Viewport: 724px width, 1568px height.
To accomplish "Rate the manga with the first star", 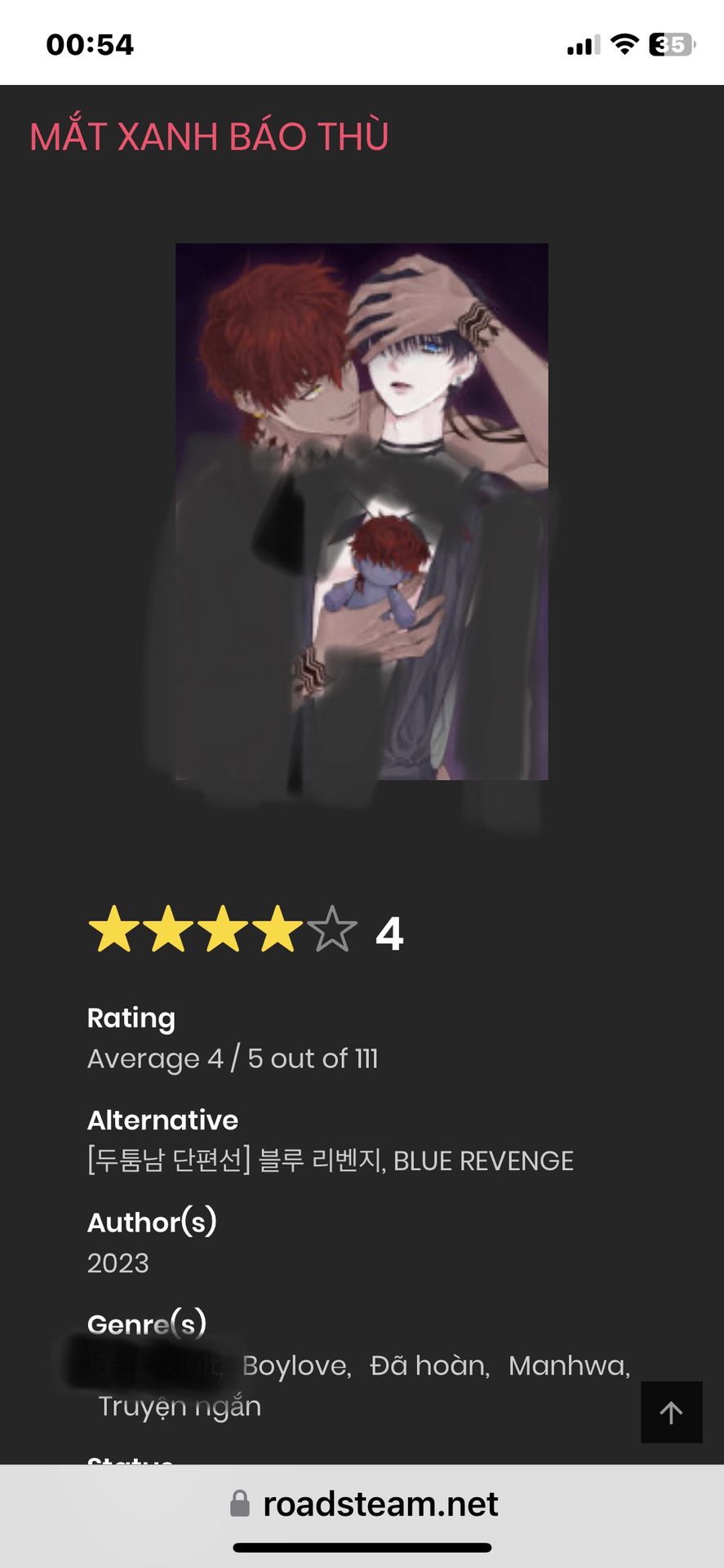I will coord(114,929).
